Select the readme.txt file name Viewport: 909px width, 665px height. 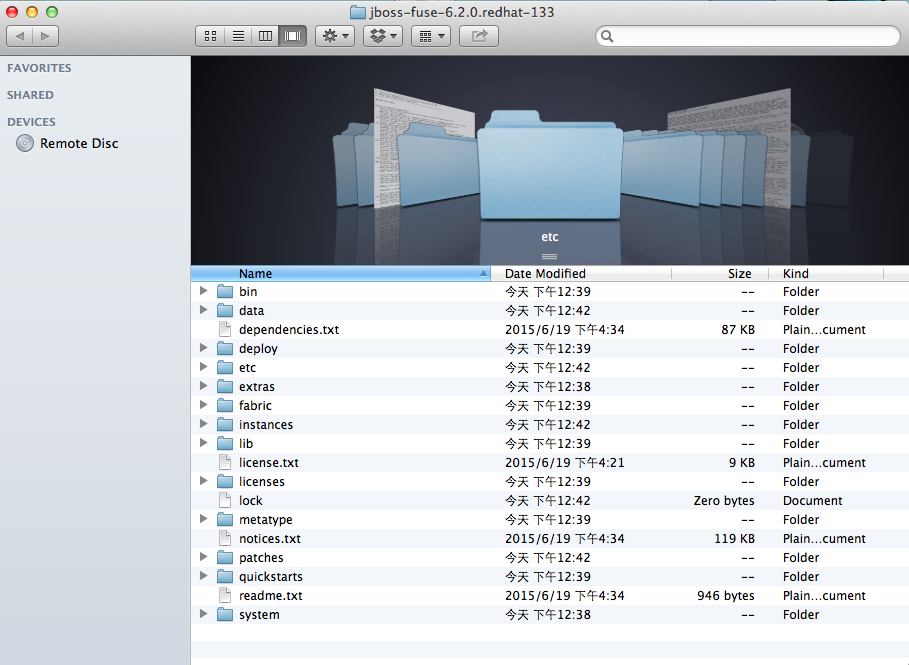pyautogui.click(x=271, y=595)
